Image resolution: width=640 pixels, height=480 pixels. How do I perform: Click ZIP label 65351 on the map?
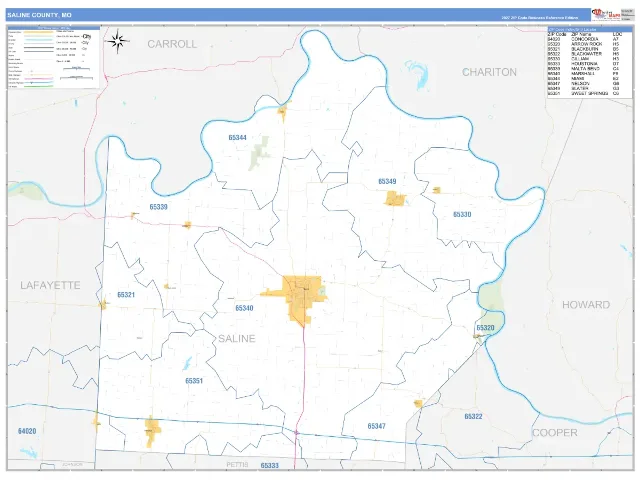coord(194,381)
